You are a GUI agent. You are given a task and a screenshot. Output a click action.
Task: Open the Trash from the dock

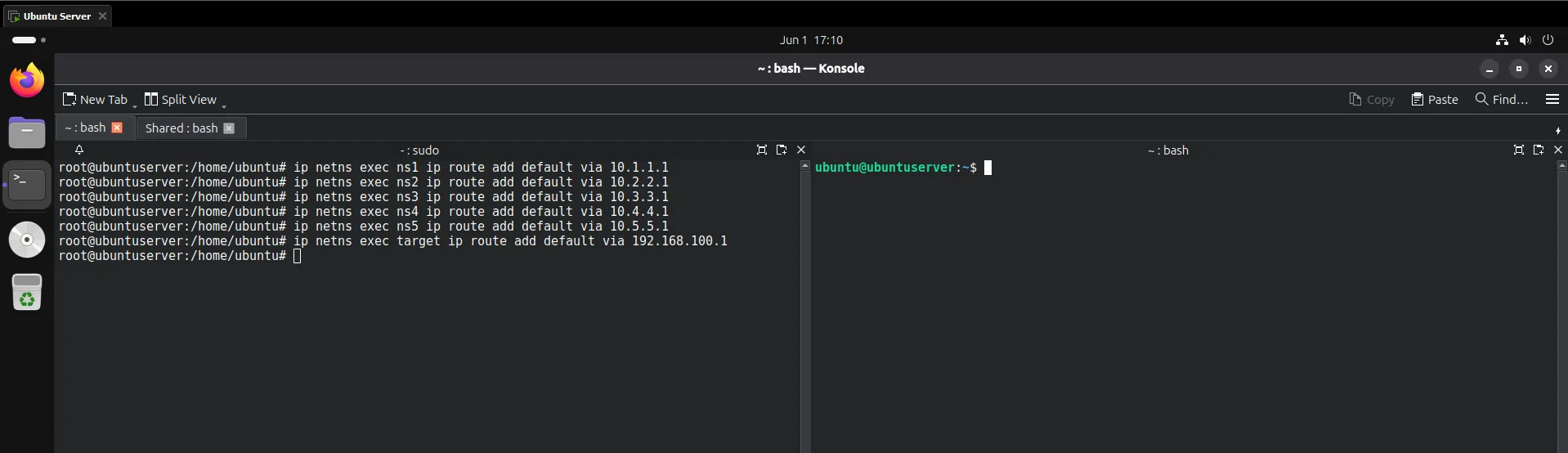(x=27, y=292)
